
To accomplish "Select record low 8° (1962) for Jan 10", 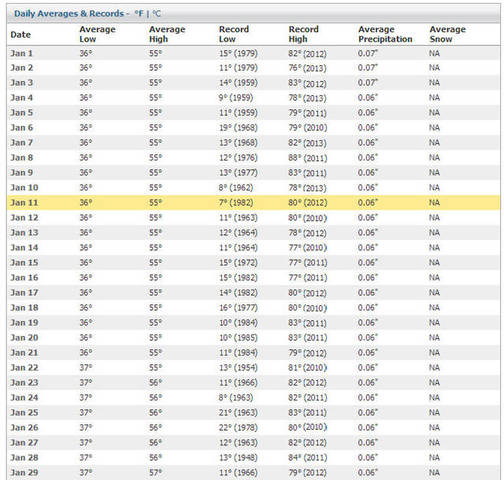I will tap(236, 188).
